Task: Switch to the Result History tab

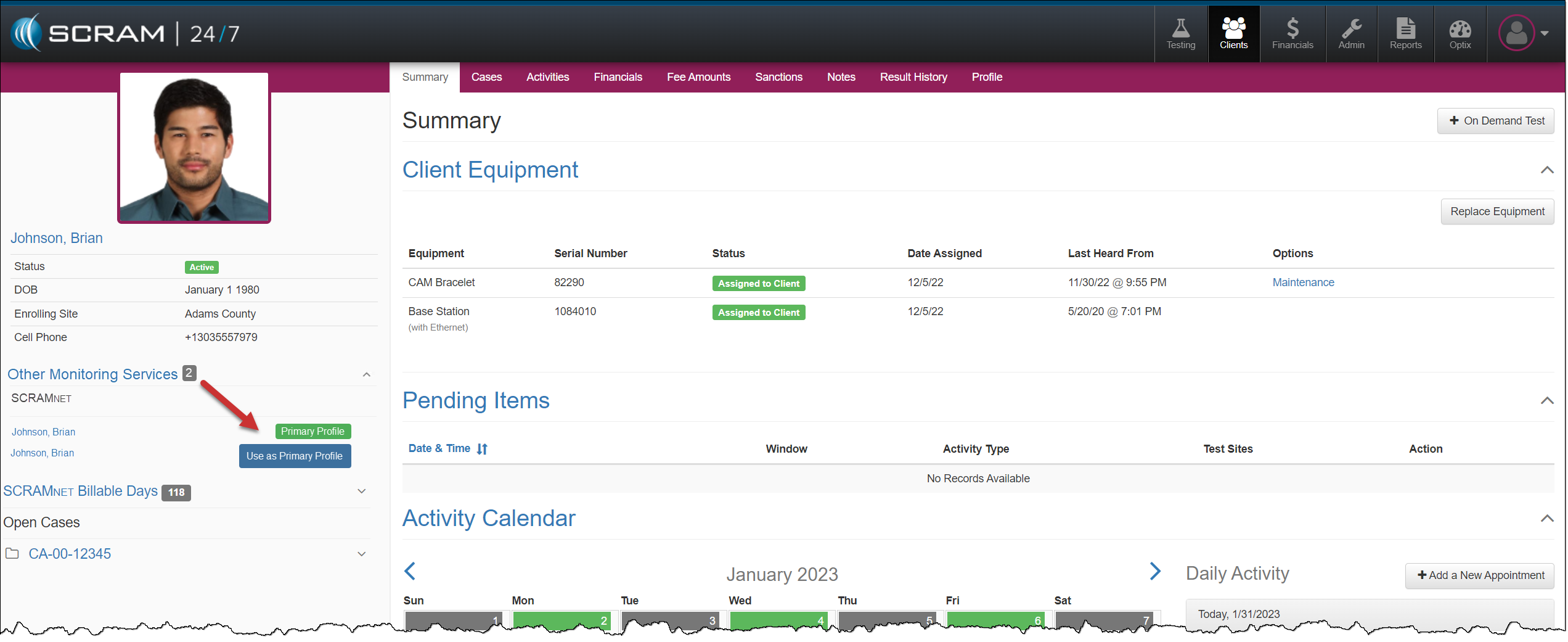Action: click(x=913, y=77)
